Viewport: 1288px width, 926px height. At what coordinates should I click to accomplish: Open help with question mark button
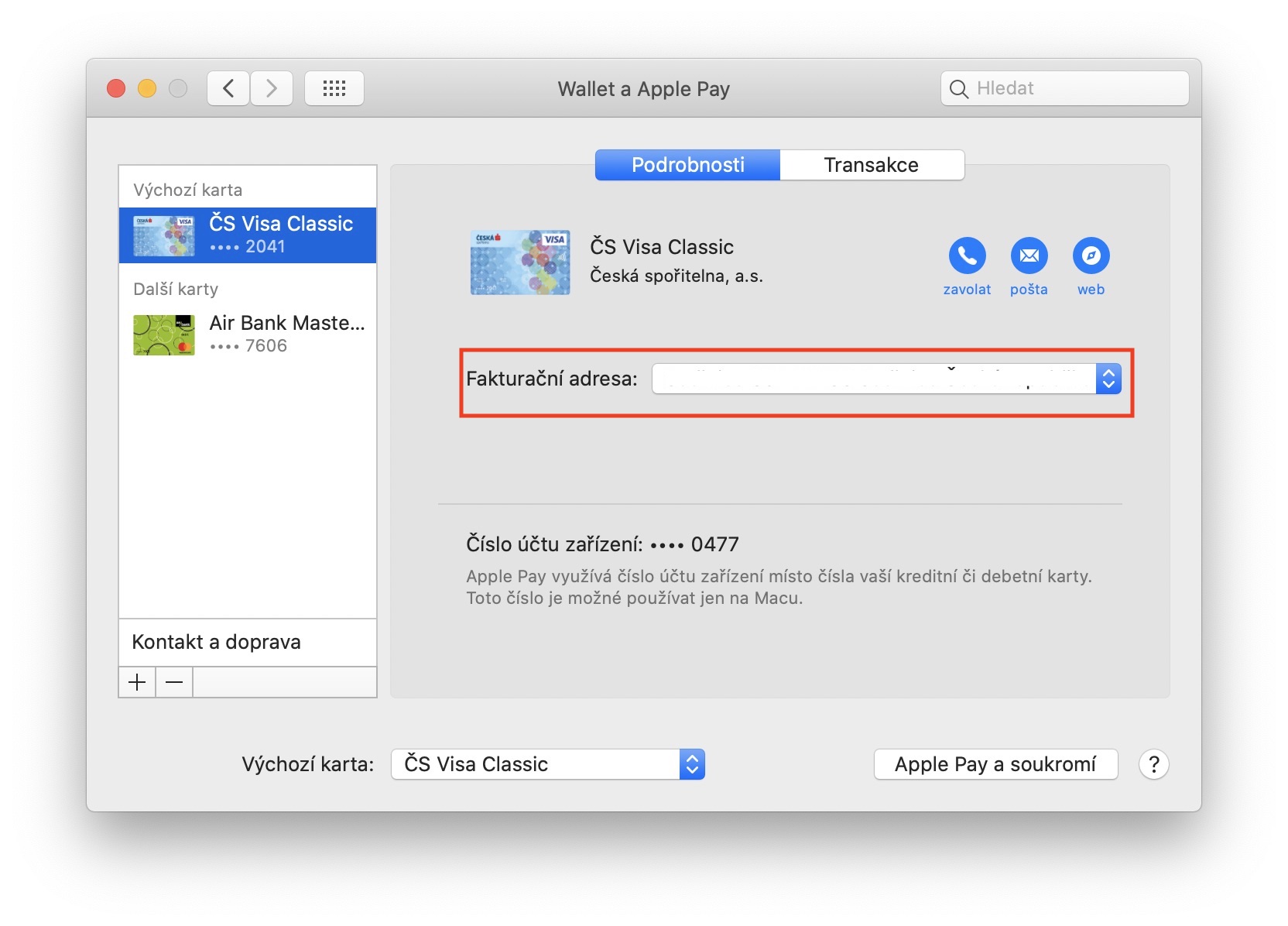1153,764
